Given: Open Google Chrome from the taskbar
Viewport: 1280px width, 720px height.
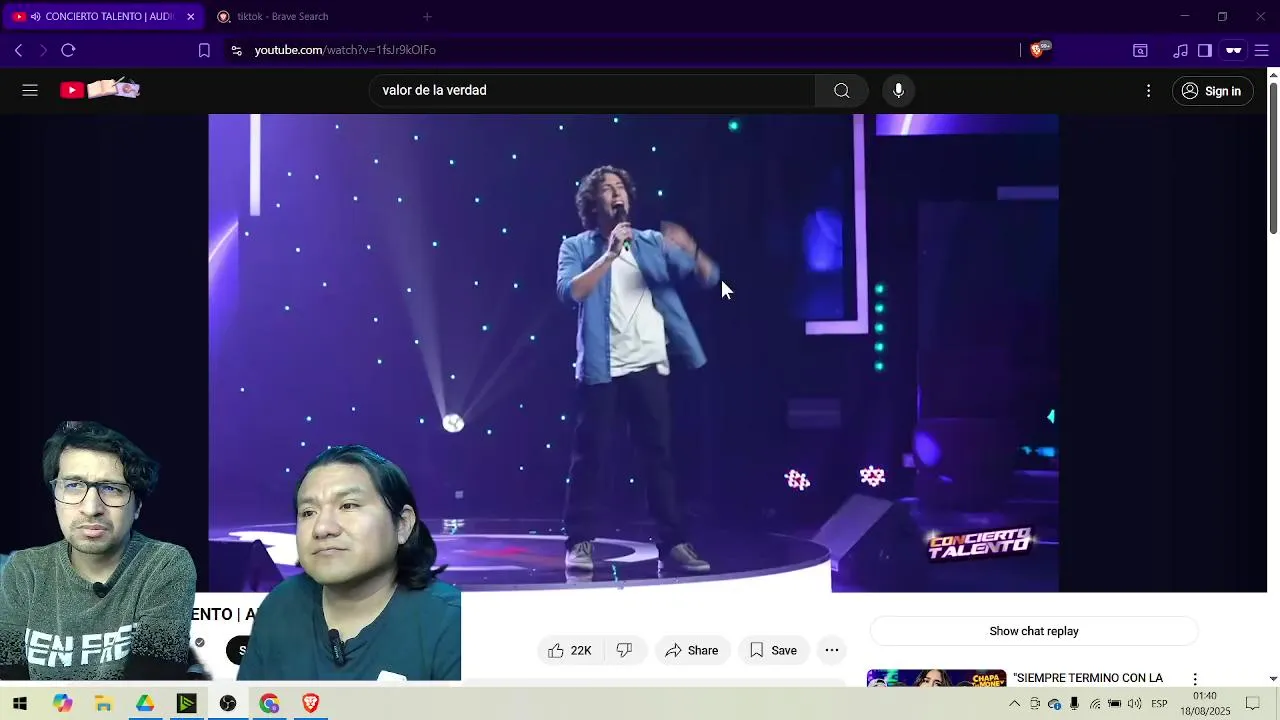Looking at the screenshot, I should click(269, 704).
